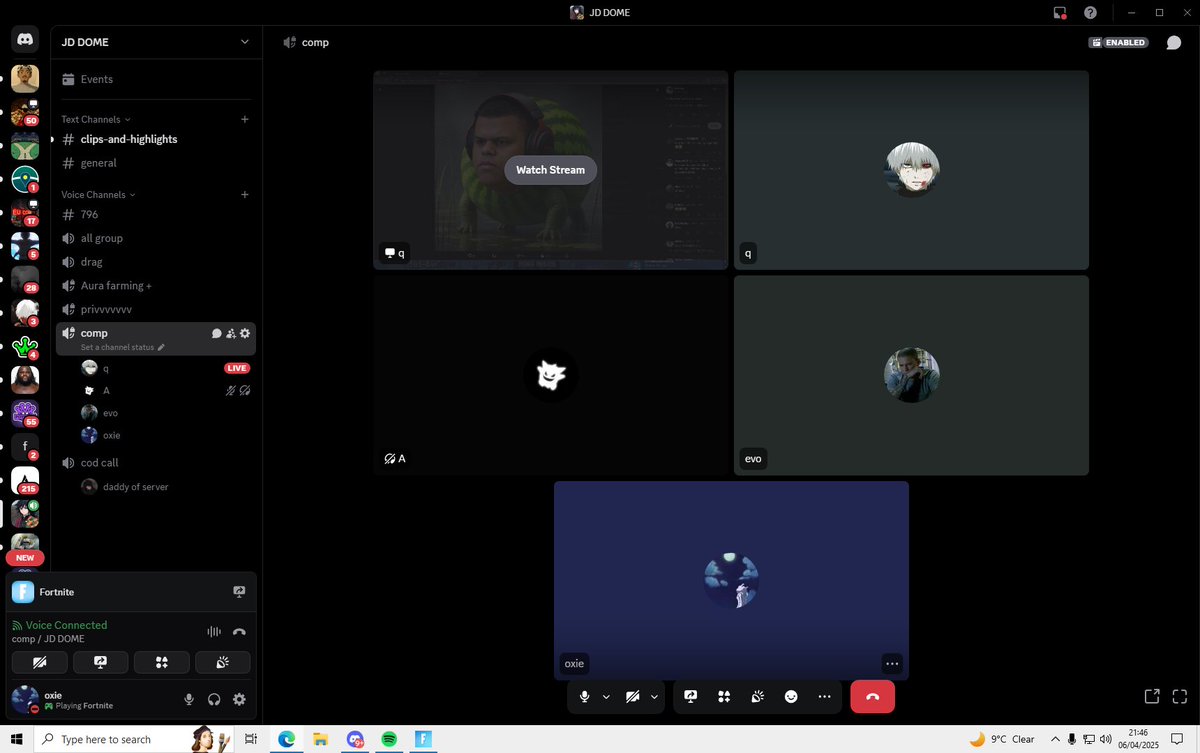Collapse the Text Channels category
Viewport: 1200px width, 753px height.
[x=96, y=119]
